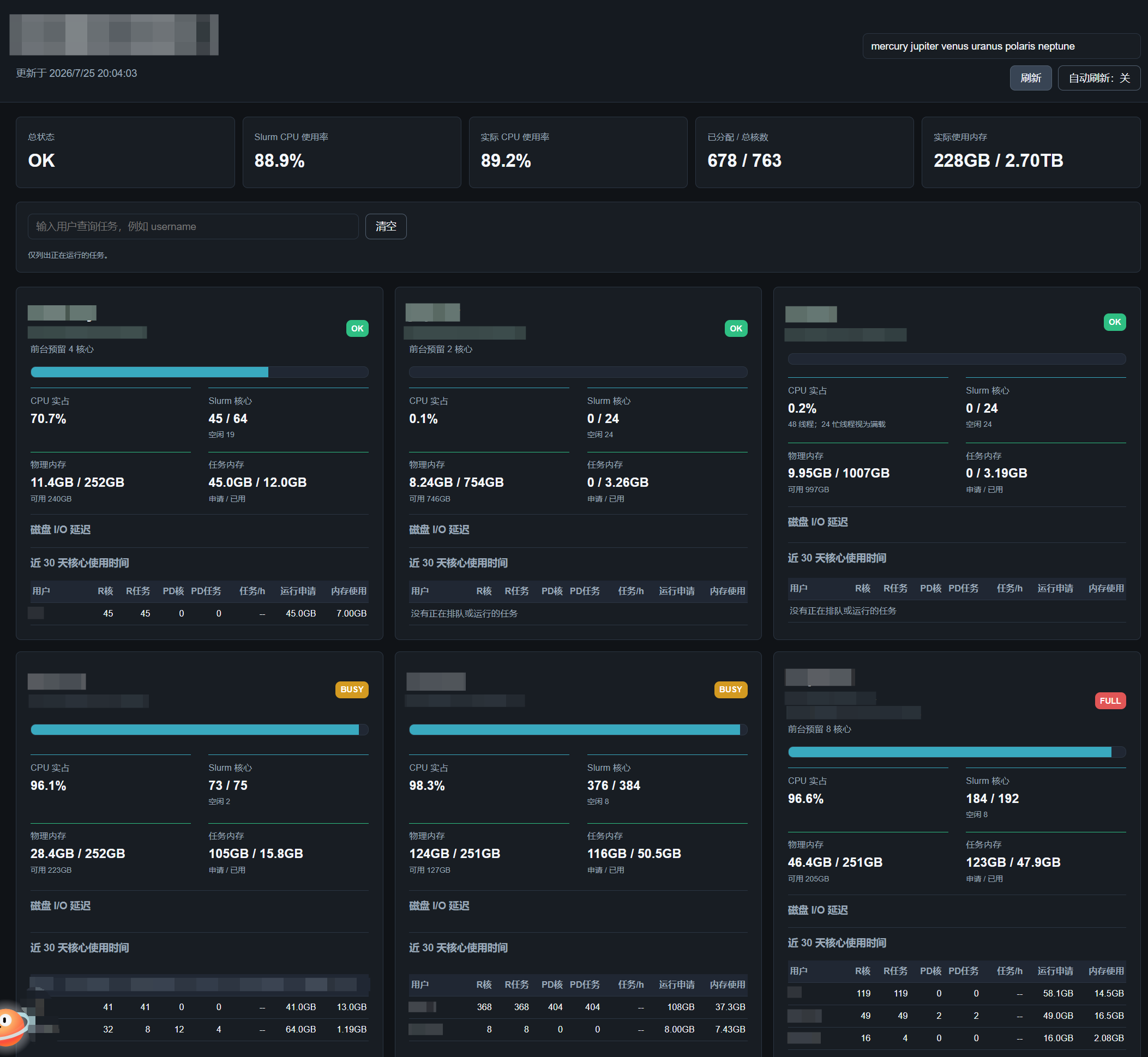This screenshot has height=1057, width=1148.
Task: Click the empty usage bar above 0.1% CPU
Action: (x=578, y=372)
